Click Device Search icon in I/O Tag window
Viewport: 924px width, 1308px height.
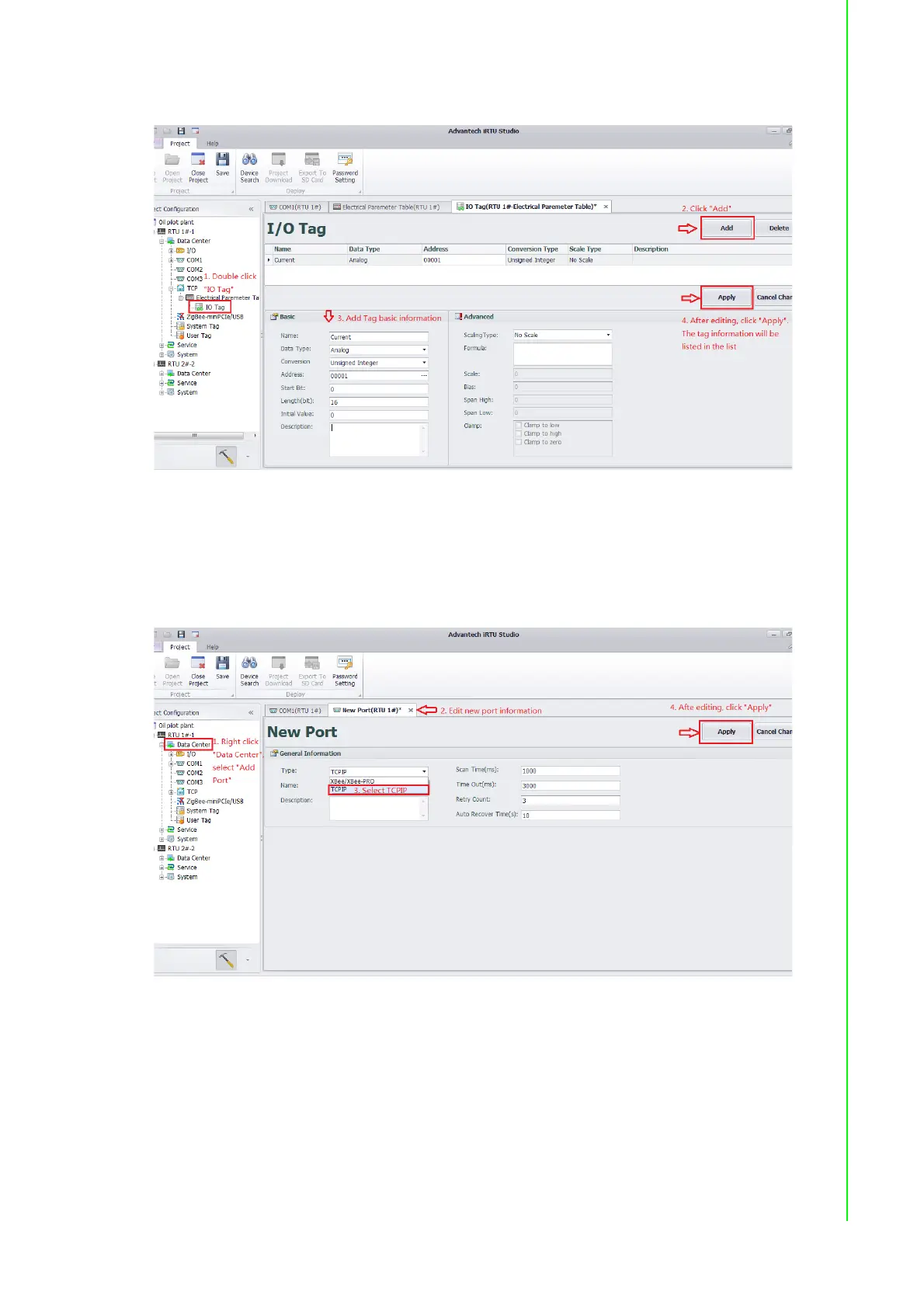pos(249,167)
